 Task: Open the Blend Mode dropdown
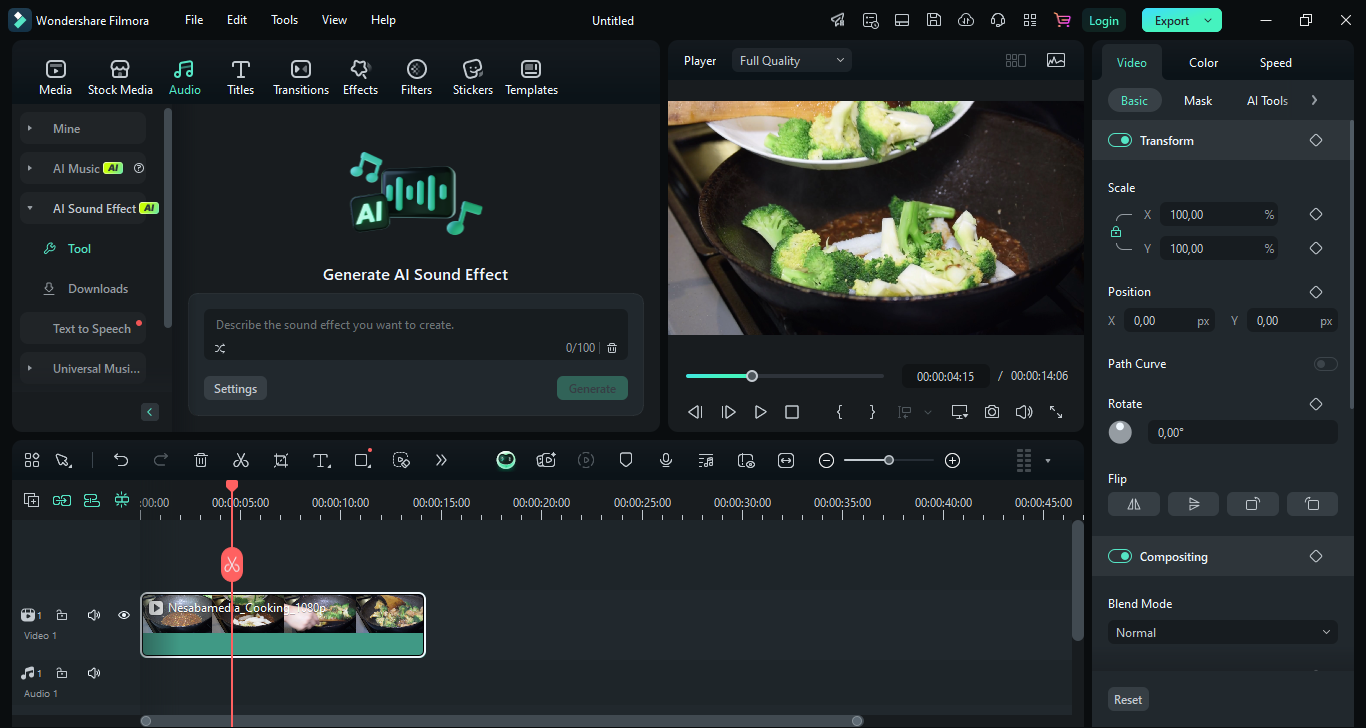click(1222, 633)
